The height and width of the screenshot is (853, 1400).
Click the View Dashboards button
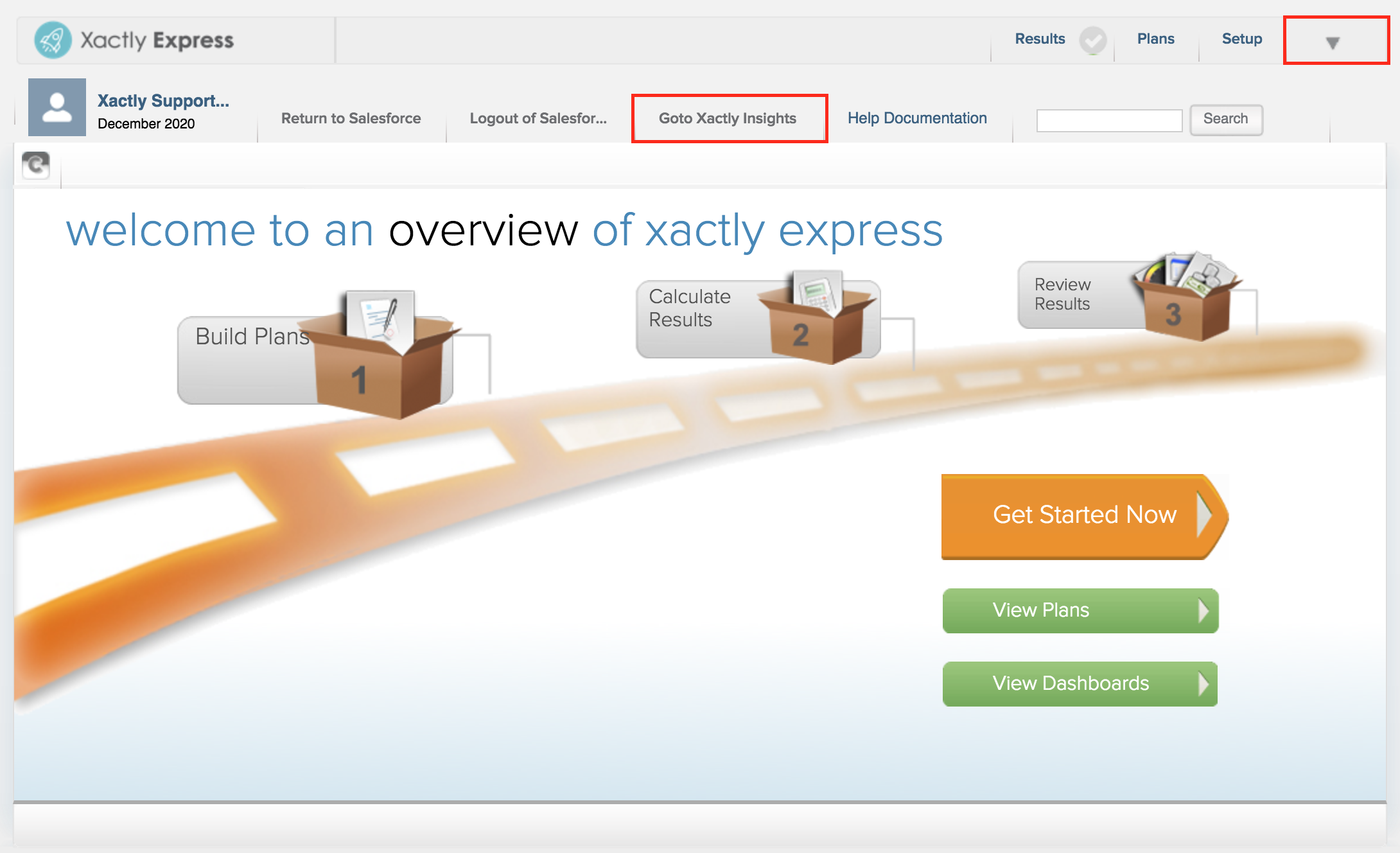tap(1080, 683)
